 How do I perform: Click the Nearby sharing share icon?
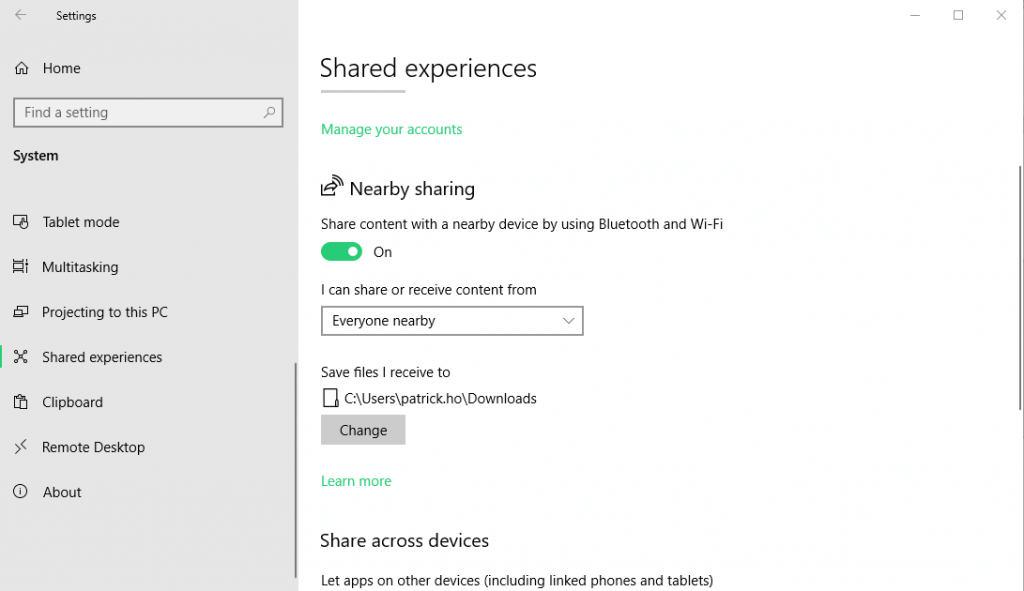click(x=331, y=184)
